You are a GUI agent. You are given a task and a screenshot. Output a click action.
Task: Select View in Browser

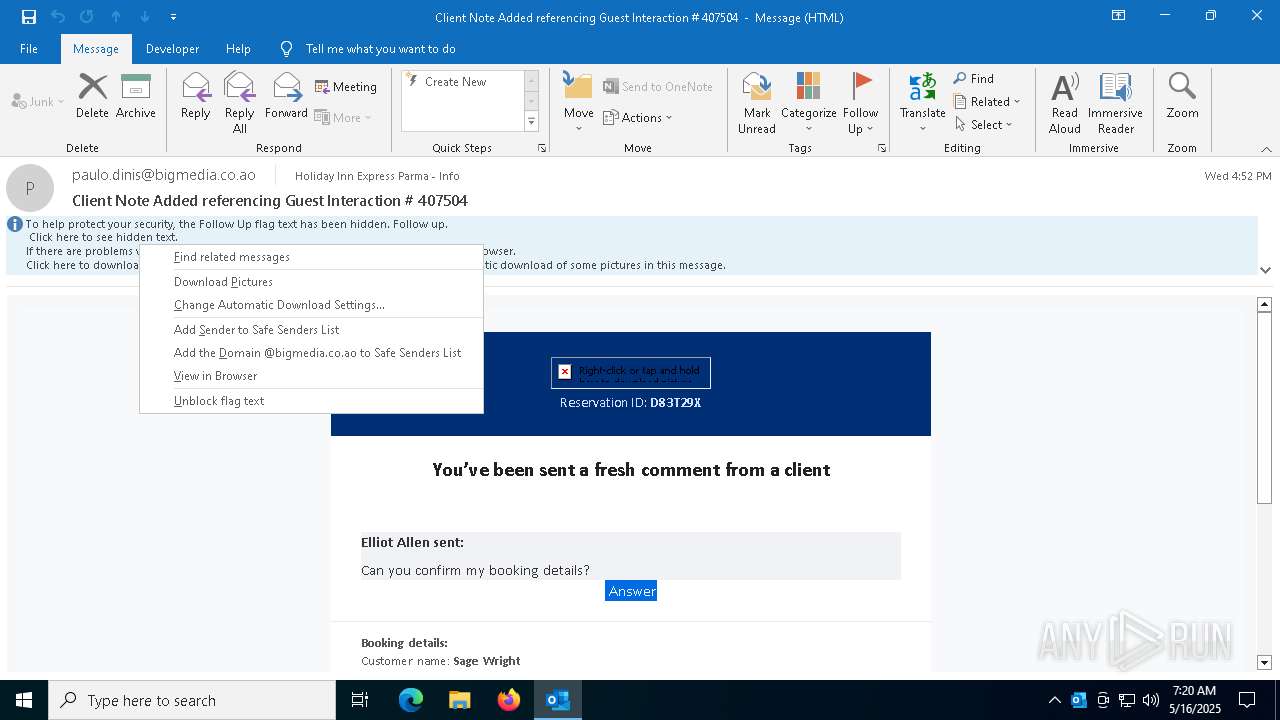click(311, 376)
